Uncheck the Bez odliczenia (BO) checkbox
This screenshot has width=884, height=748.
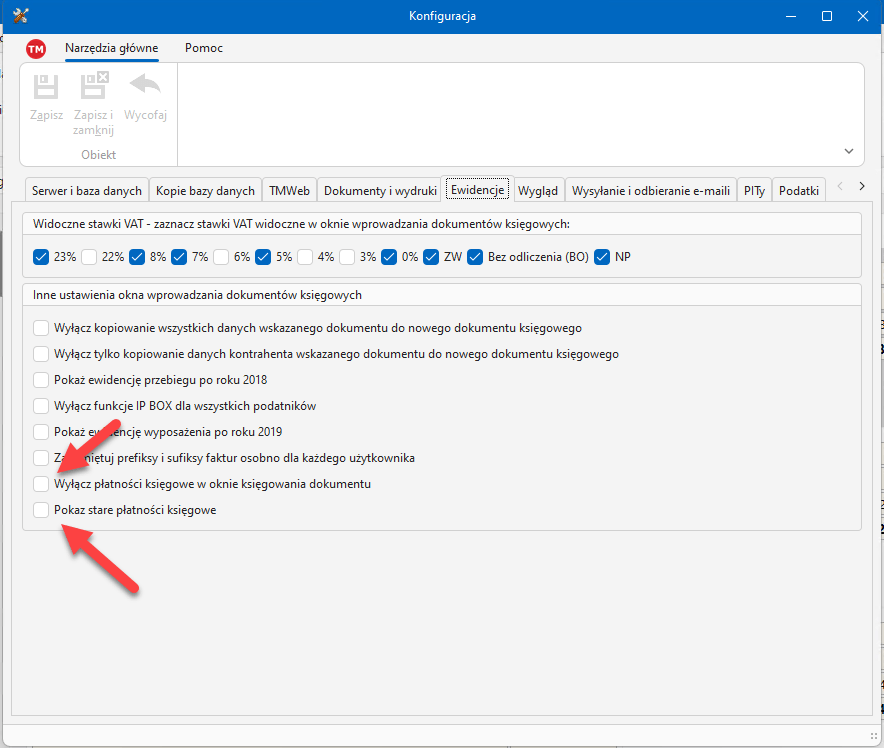pos(475,257)
